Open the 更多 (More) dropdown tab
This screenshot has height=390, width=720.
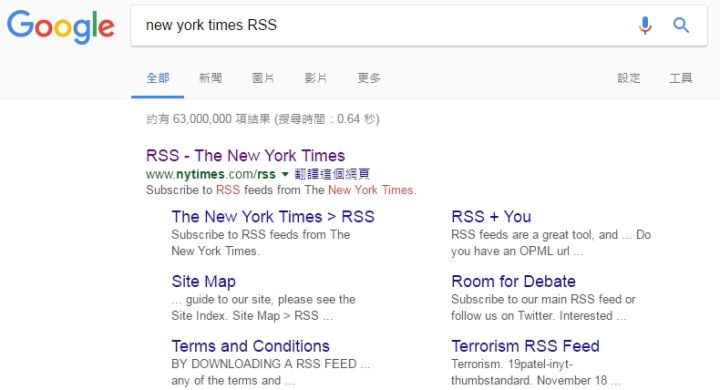pos(369,78)
